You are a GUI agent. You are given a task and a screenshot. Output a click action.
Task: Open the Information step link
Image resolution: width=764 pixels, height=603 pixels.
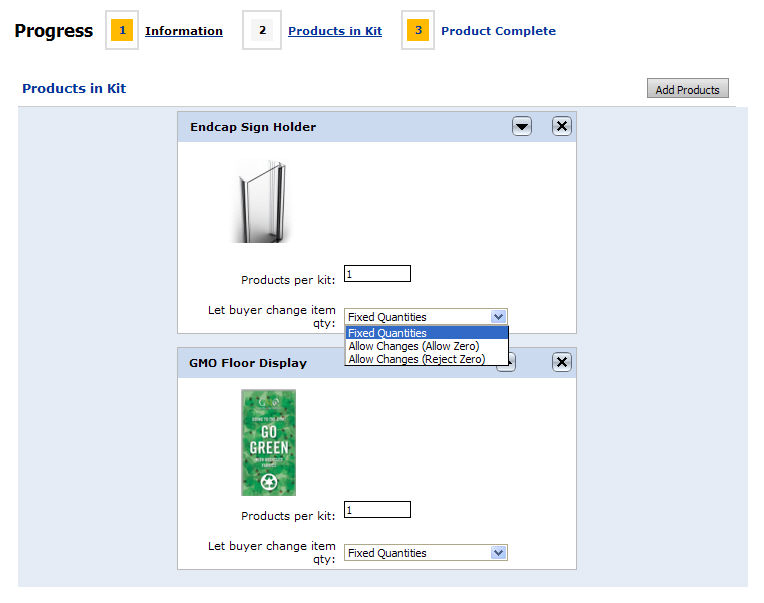pos(184,31)
